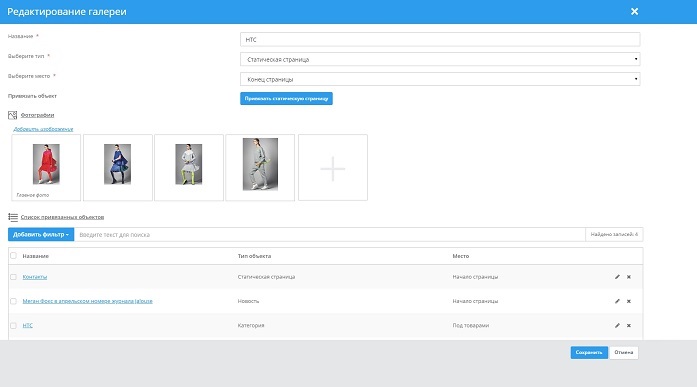This screenshot has height=387, width=697.
Task: Click the Название column header
Action: coord(36,256)
